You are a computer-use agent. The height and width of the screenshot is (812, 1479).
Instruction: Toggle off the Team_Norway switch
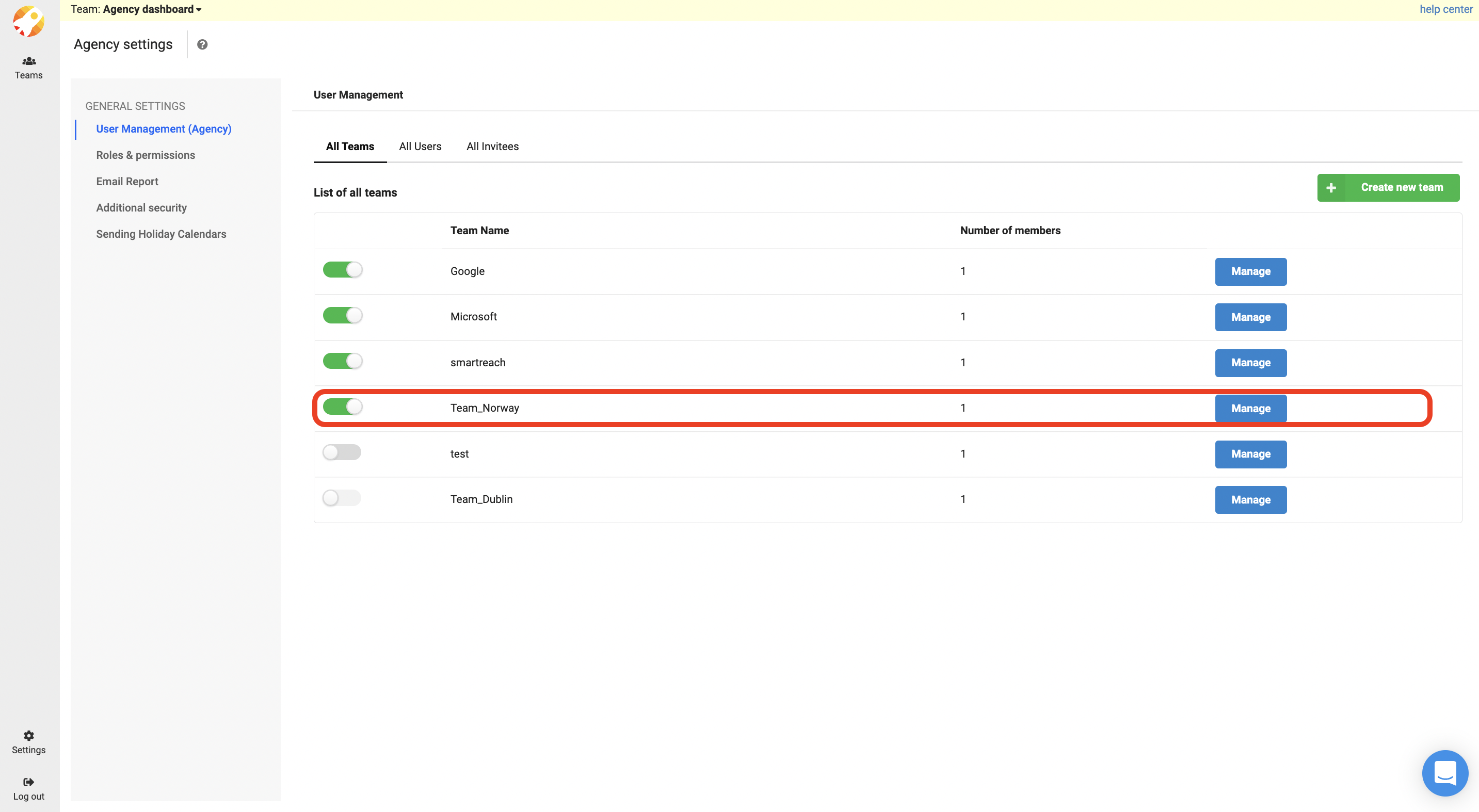[343, 407]
